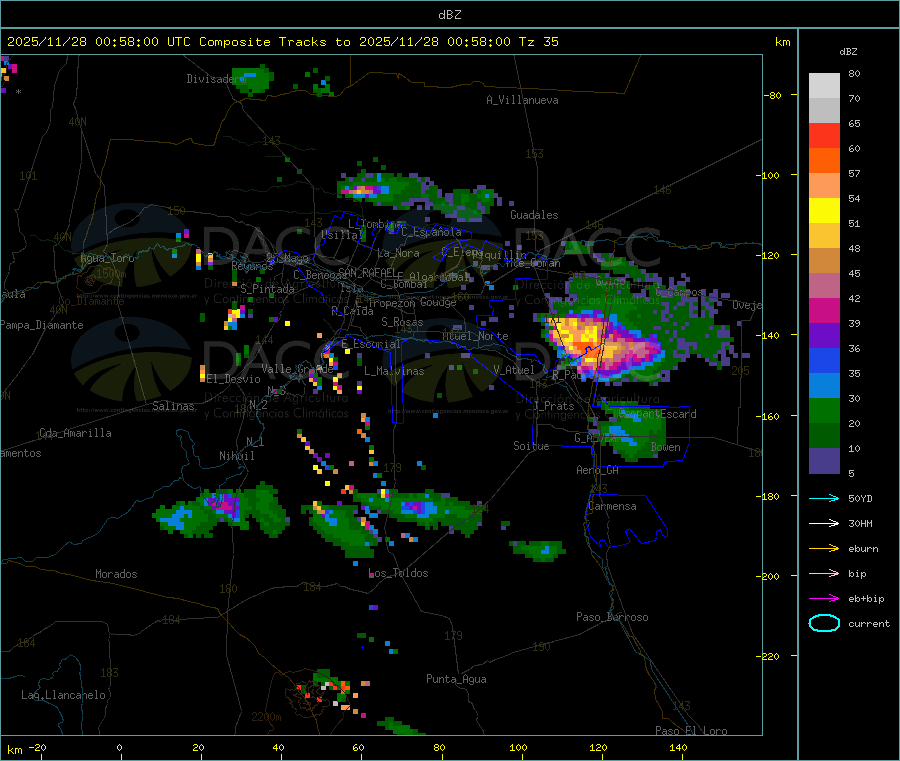
Task: Click the V_Atuel map label
Action: [514, 370]
